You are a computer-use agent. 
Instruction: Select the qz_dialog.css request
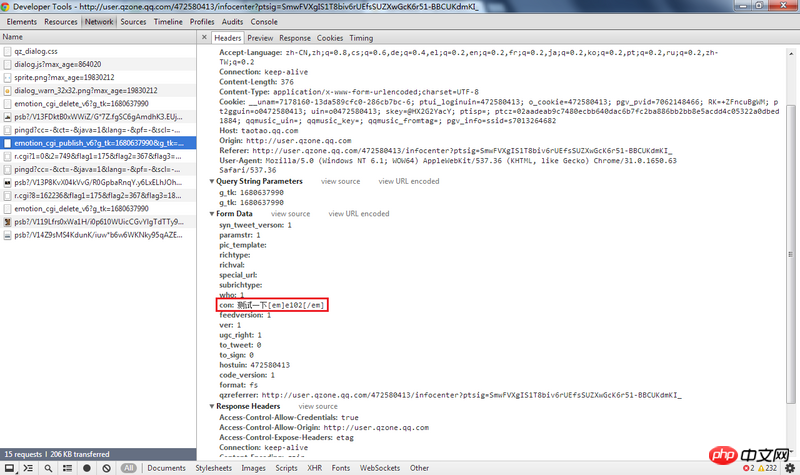(98, 51)
